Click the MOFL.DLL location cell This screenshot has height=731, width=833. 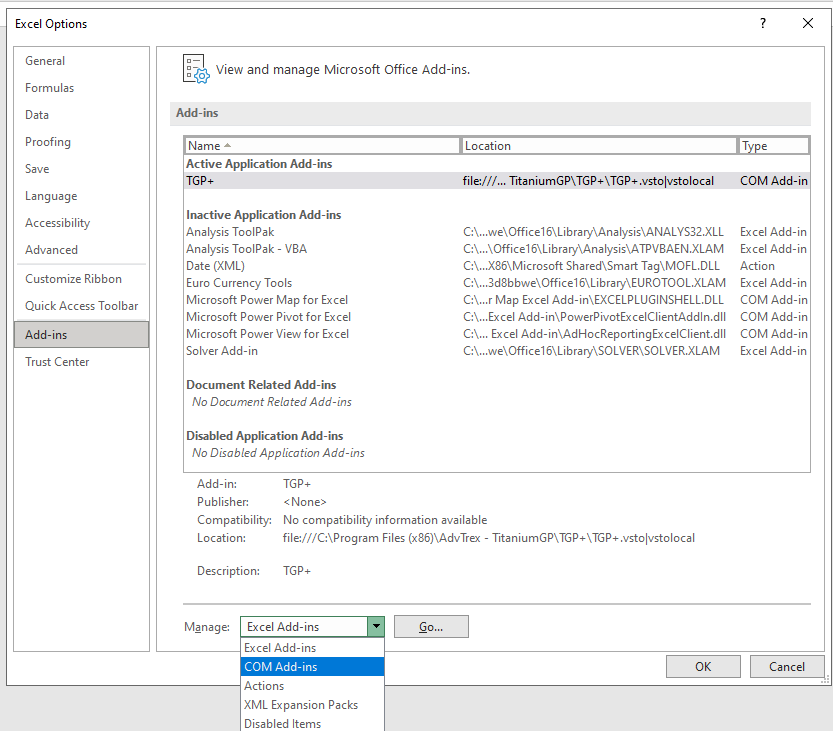coord(591,266)
